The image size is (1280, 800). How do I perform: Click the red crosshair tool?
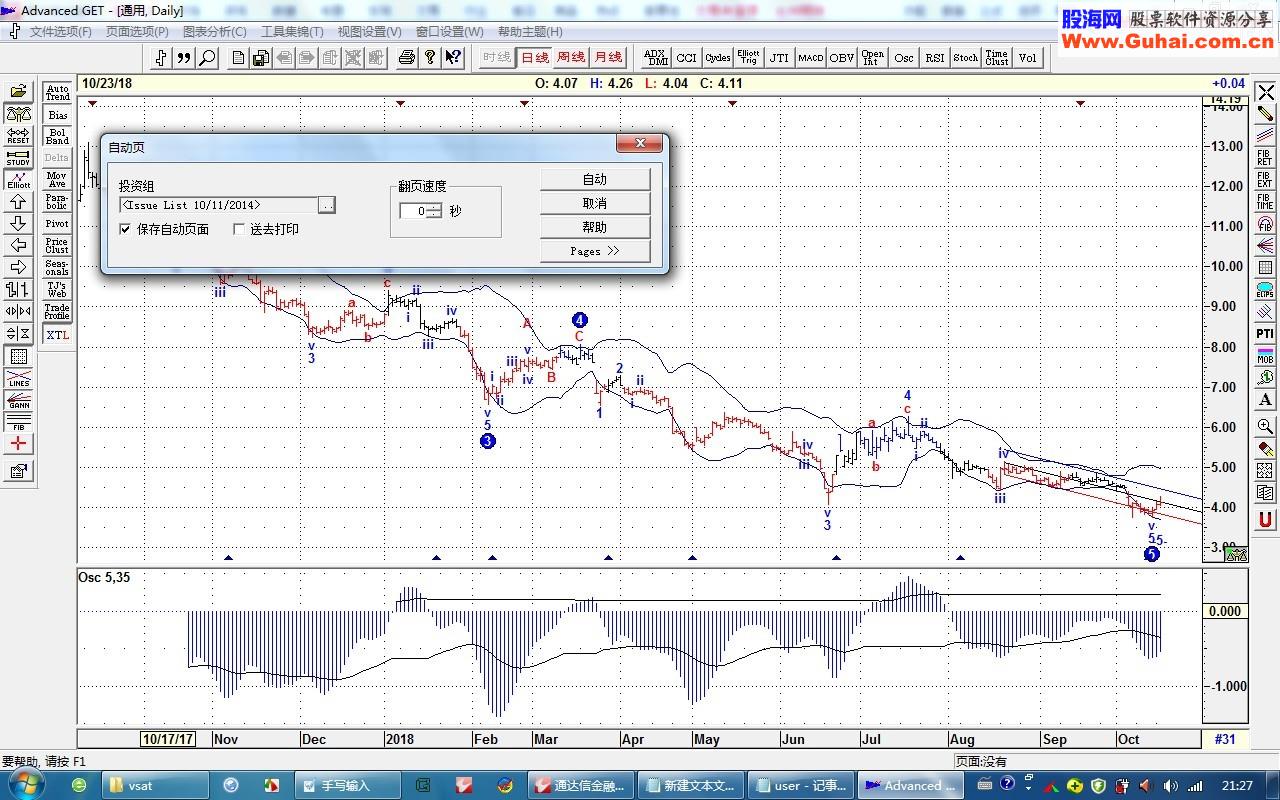18,444
